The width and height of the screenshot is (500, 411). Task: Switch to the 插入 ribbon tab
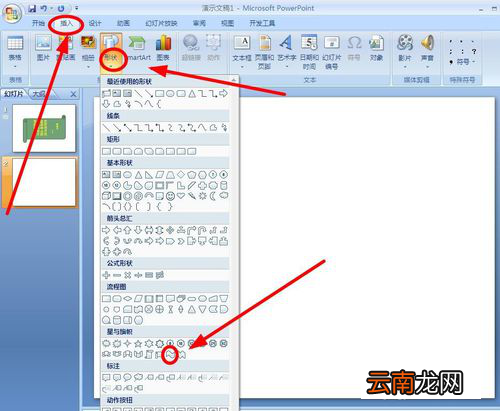click(x=66, y=23)
